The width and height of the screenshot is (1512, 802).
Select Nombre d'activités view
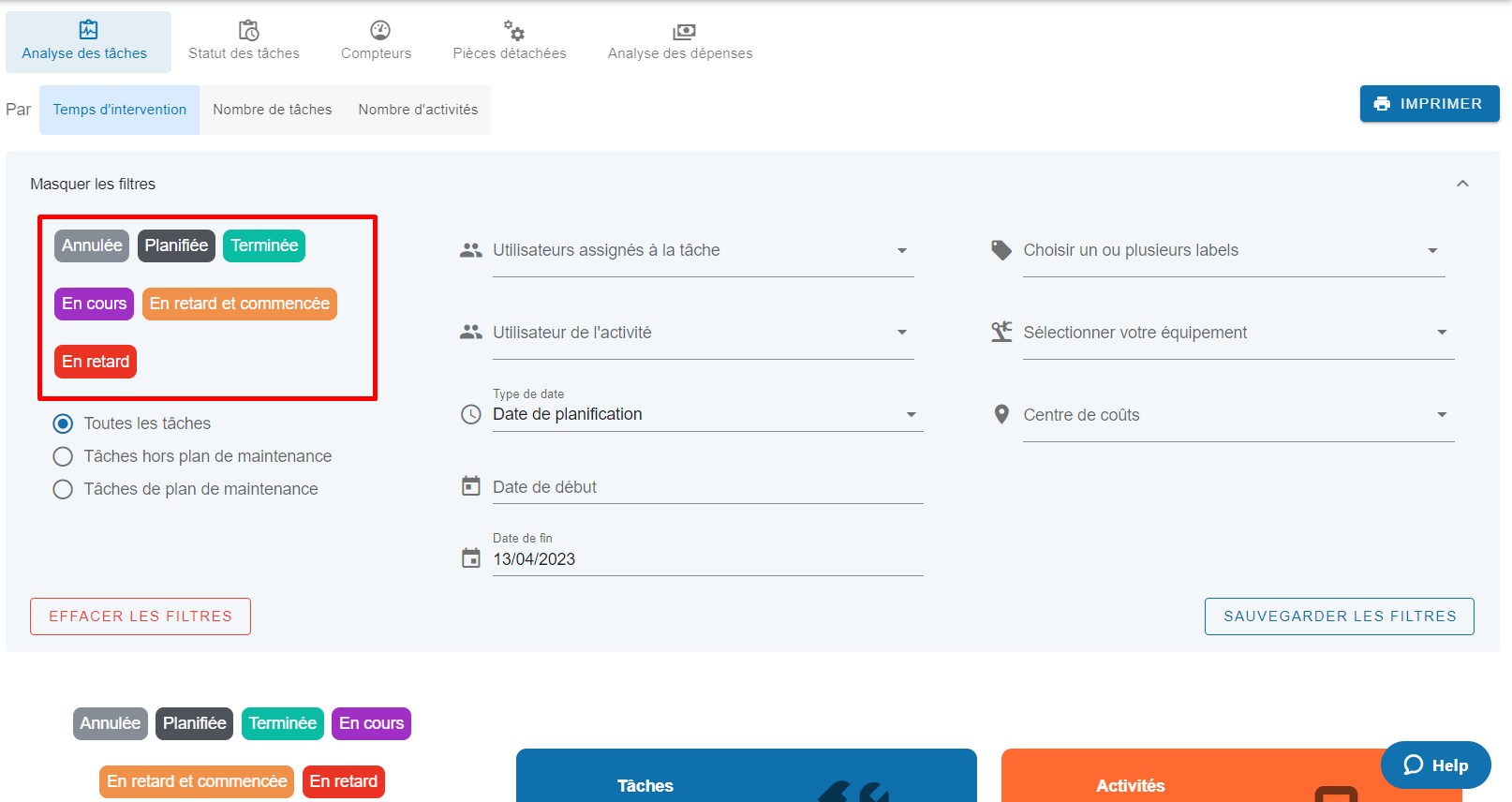(418, 110)
